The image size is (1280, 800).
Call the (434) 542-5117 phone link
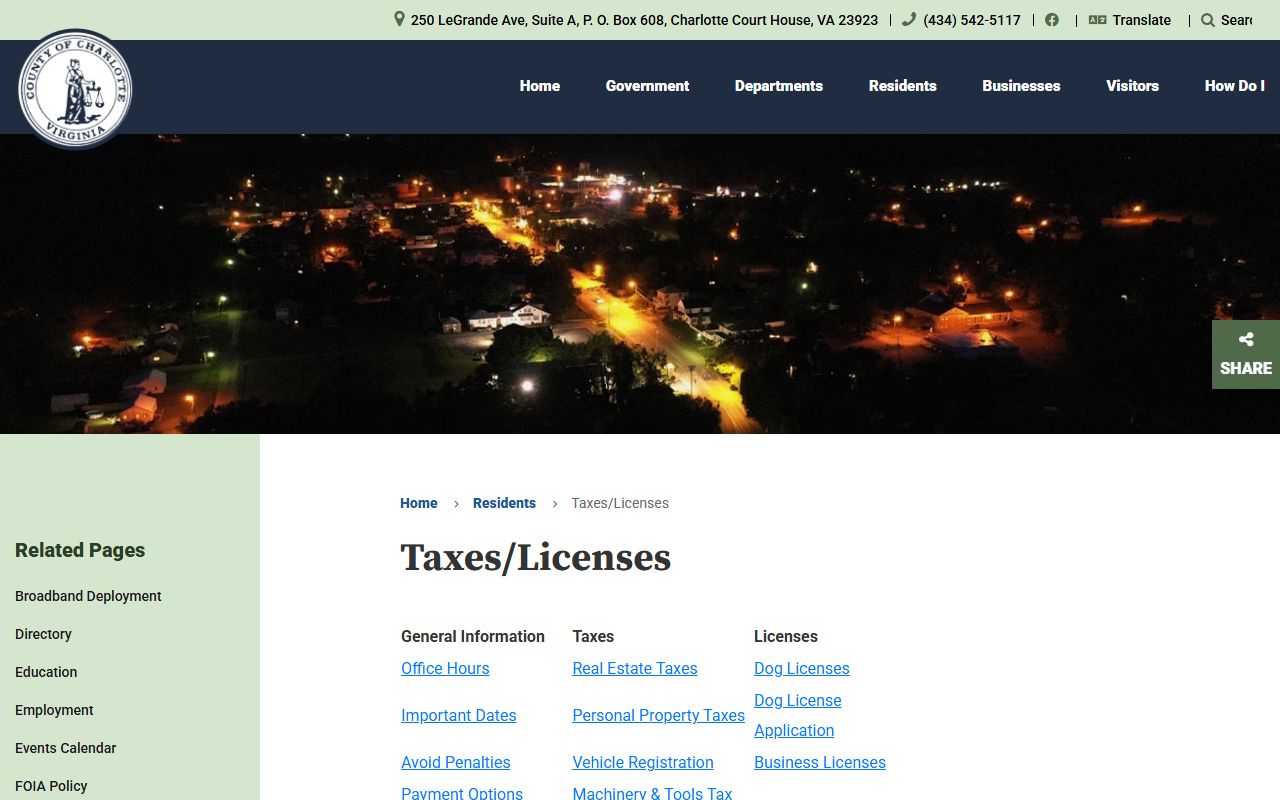972,20
